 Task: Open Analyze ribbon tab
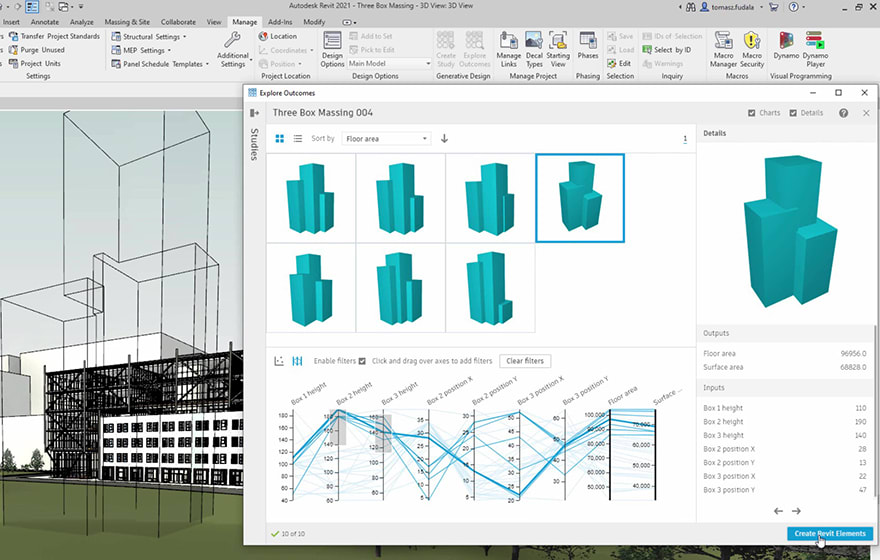coord(81,22)
